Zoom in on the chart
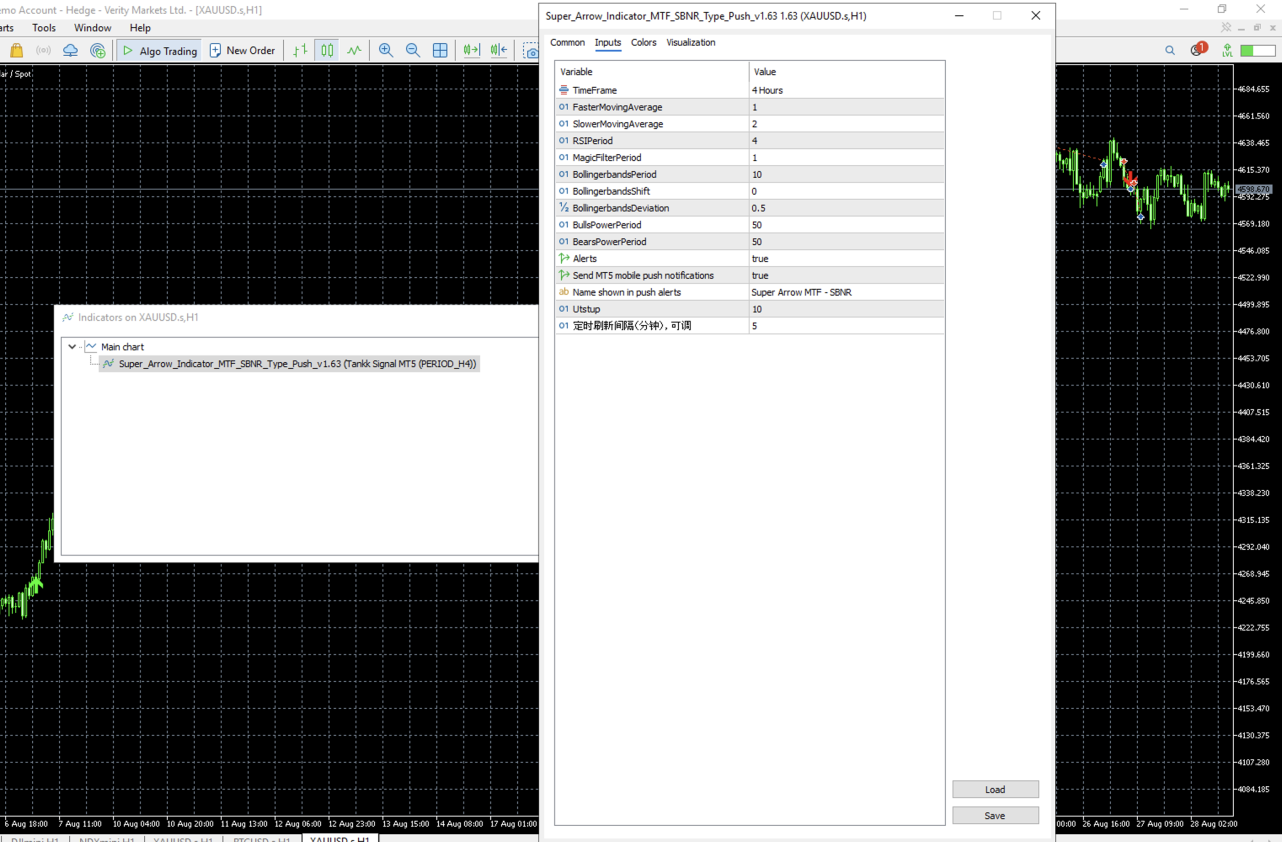The height and width of the screenshot is (842, 1282). point(386,50)
